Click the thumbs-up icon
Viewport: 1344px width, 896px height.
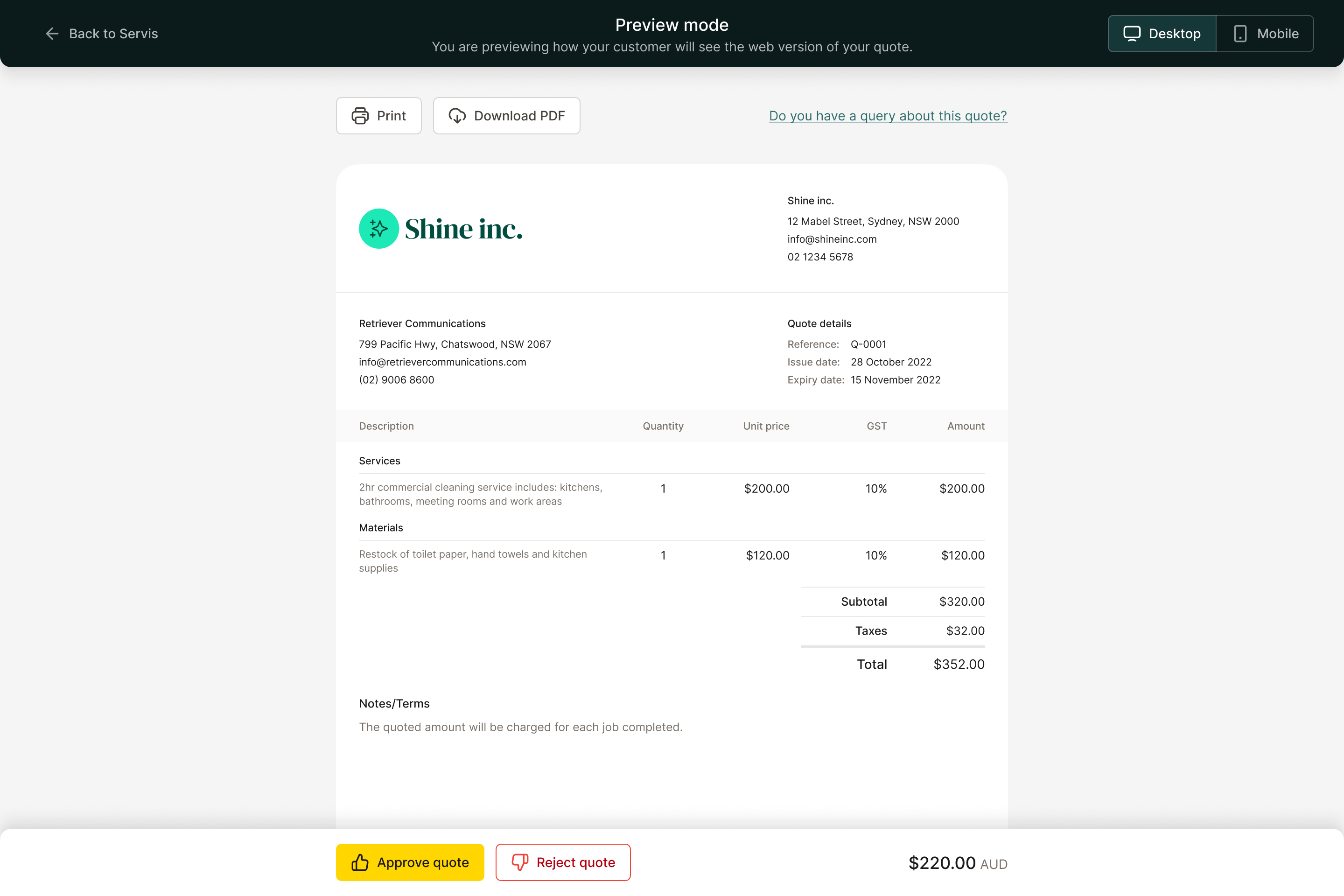point(360,862)
